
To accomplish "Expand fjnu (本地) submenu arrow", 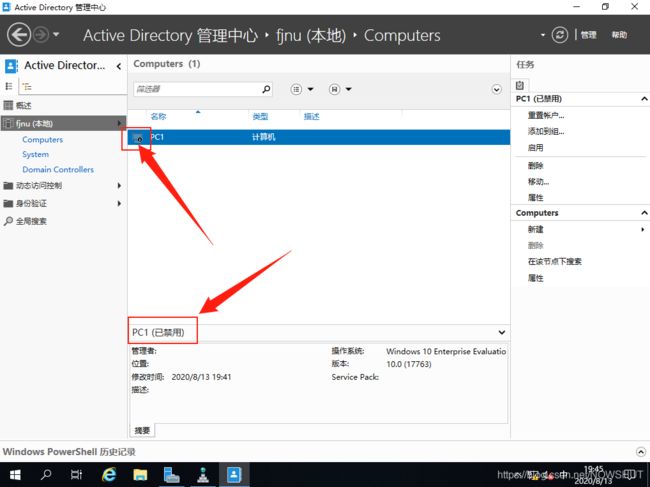I will point(119,123).
